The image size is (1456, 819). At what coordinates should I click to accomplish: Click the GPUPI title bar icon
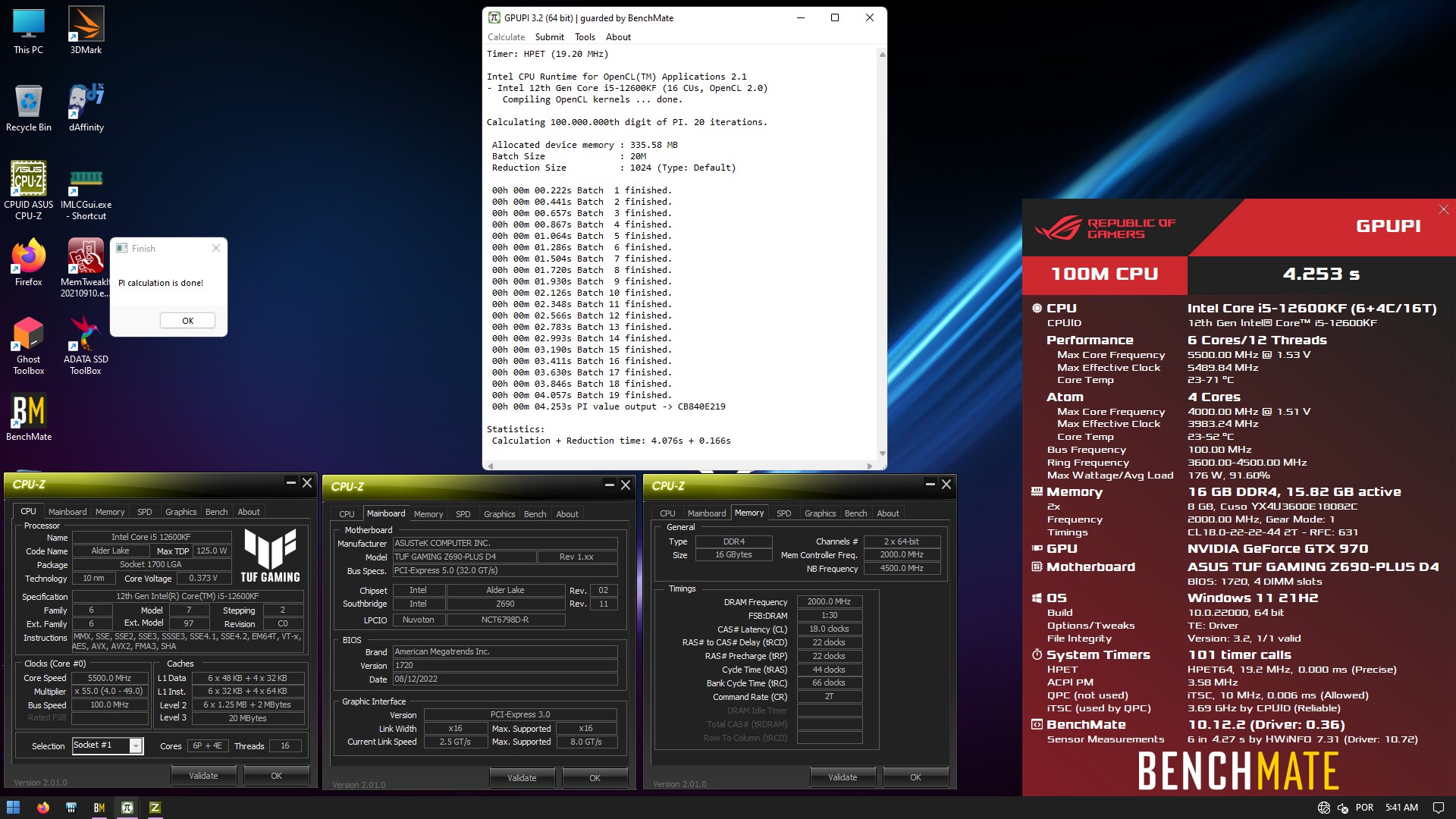pyautogui.click(x=494, y=17)
